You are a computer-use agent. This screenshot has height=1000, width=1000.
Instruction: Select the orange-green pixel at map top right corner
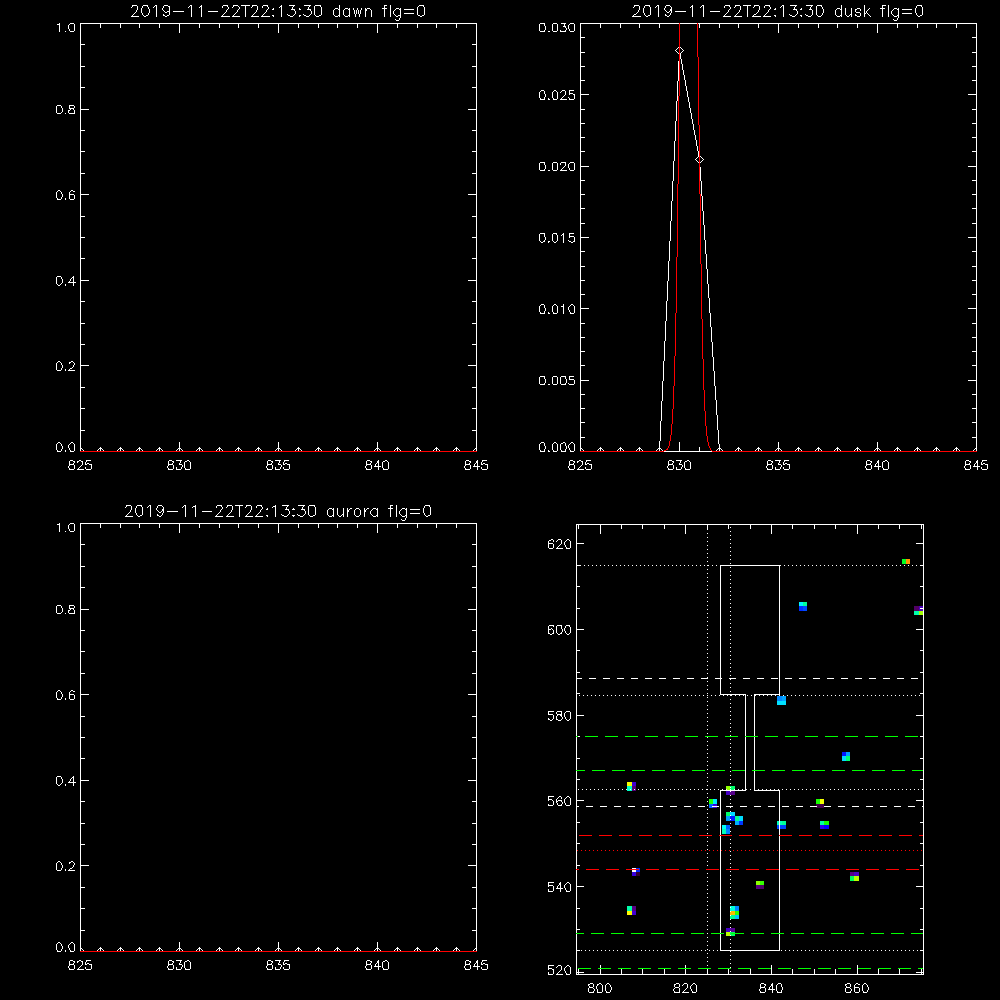[906, 561]
